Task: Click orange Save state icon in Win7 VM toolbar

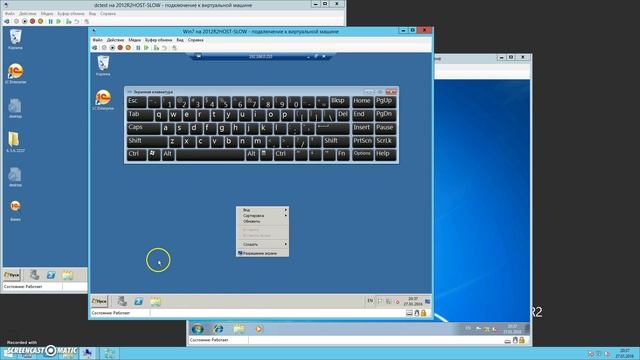Action: 128,48
